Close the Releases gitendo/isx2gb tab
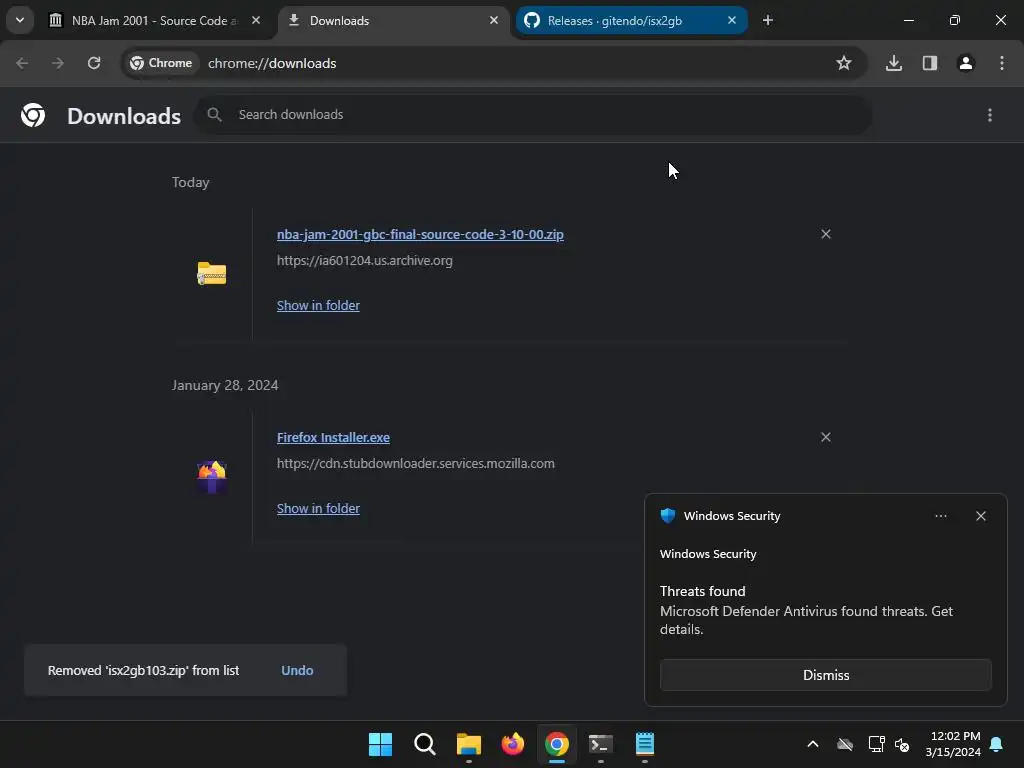1024x768 pixels. [732, 20]
